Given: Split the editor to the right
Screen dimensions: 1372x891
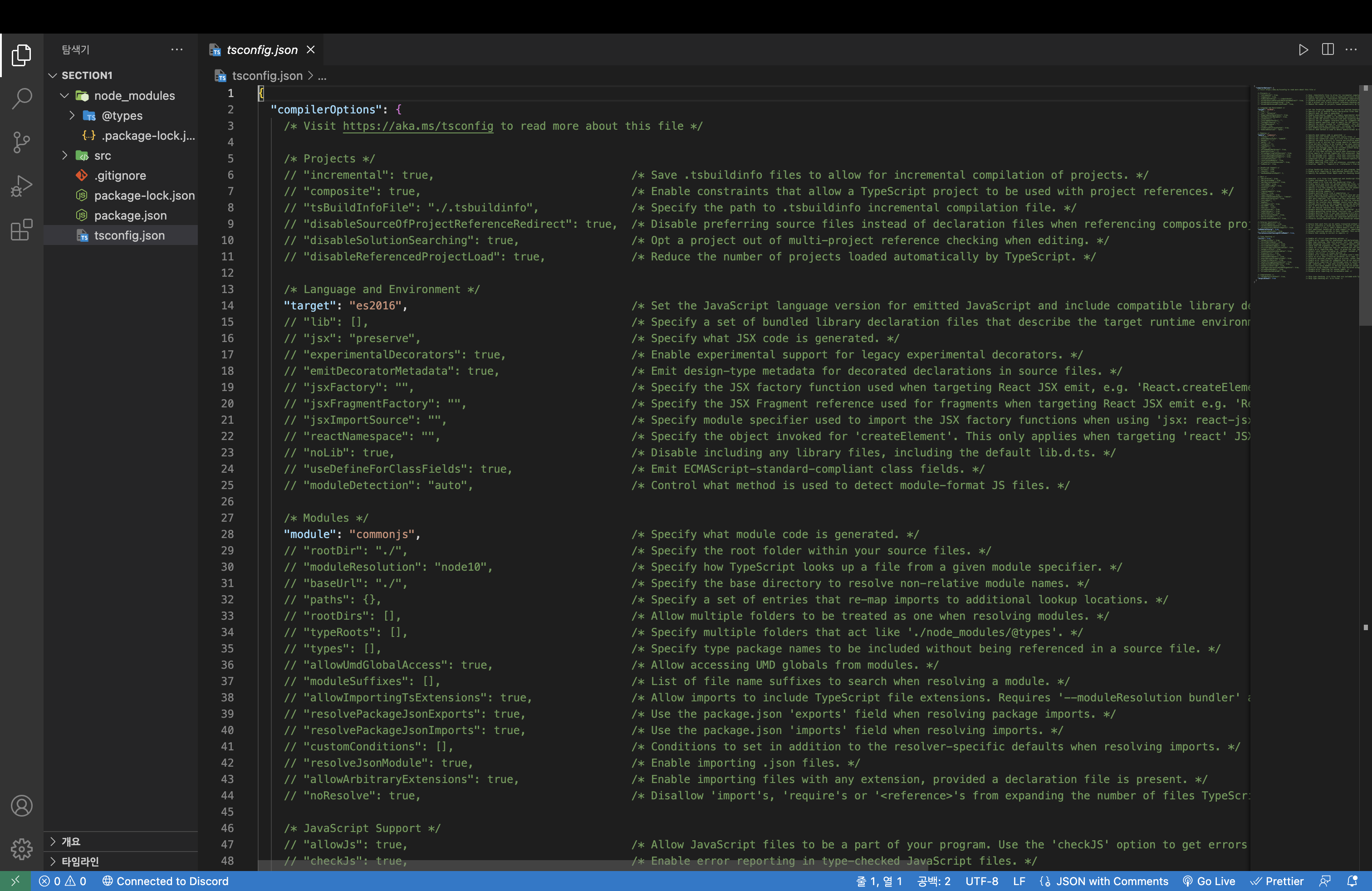Looking at the screenshot, I should coord(1328,49).
